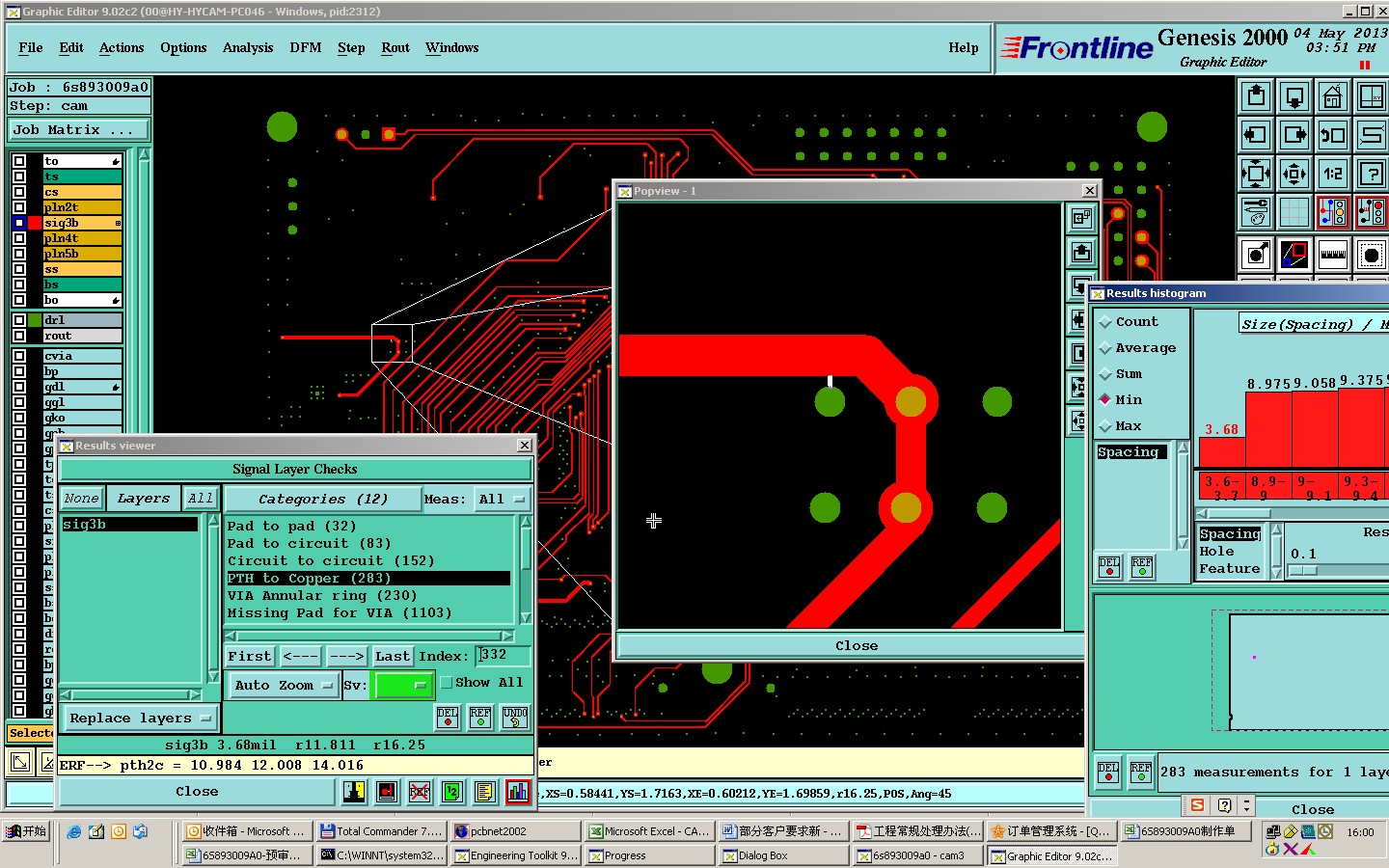
Task: Select 'VIA Annular ring (230)' category
Action: [x=322, y=596]
